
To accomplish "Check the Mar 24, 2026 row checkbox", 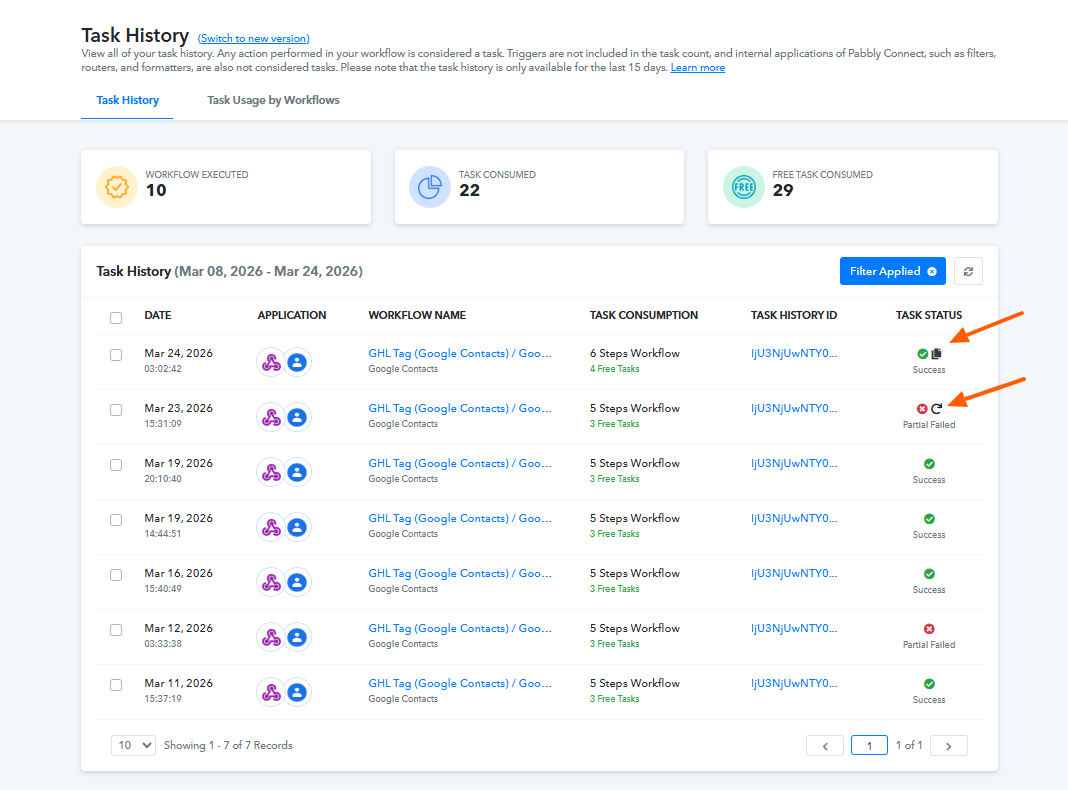I will click(x=116, y=355).
